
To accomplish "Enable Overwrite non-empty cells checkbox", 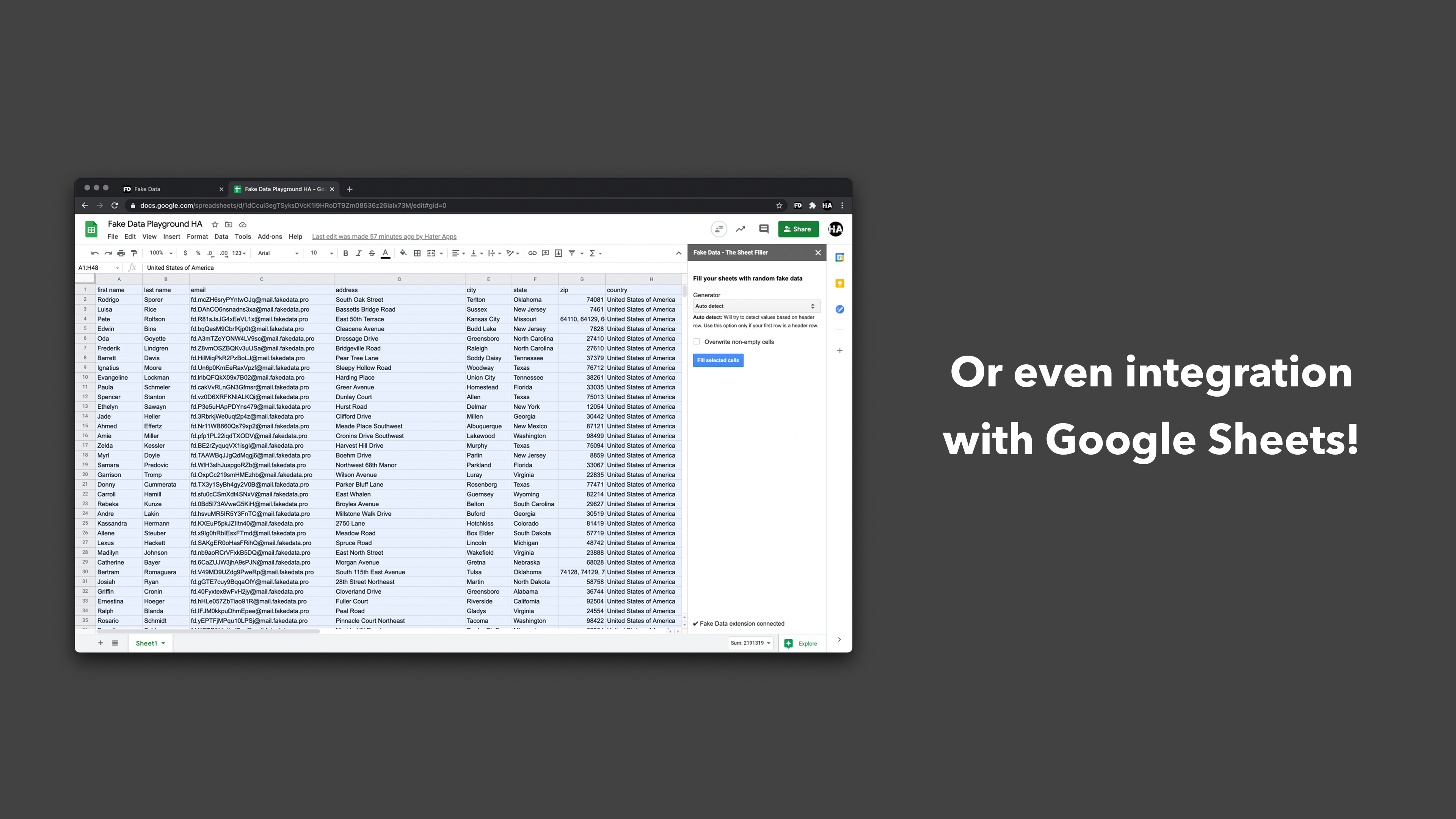I will [x=697, y=341].
